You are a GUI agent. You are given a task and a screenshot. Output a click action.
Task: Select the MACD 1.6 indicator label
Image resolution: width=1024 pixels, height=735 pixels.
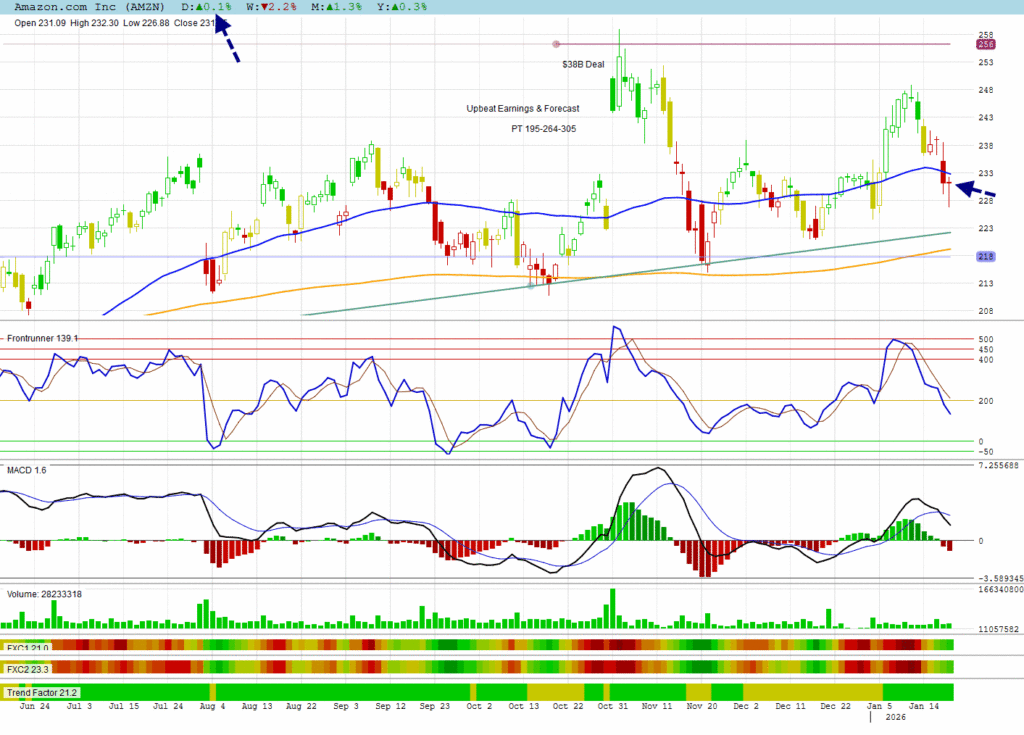point(27,469)
